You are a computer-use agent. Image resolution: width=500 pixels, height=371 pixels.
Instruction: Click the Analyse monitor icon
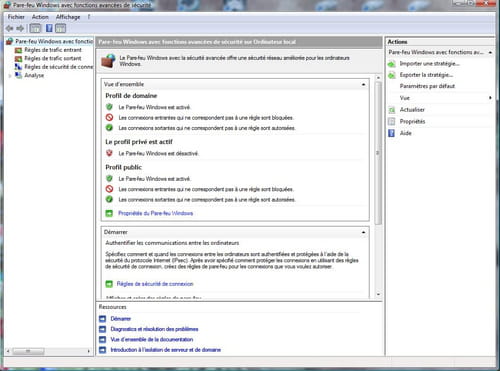[x=18, y=75]
